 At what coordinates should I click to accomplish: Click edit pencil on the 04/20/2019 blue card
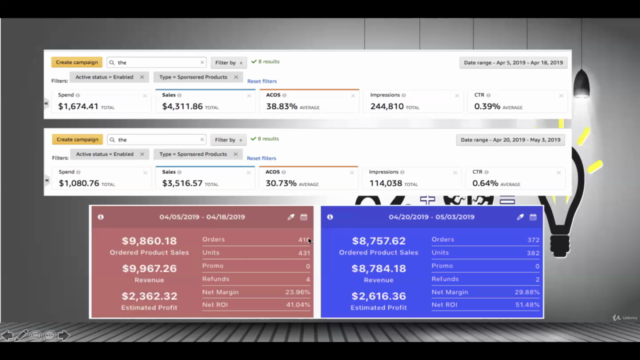pos(520,217)
